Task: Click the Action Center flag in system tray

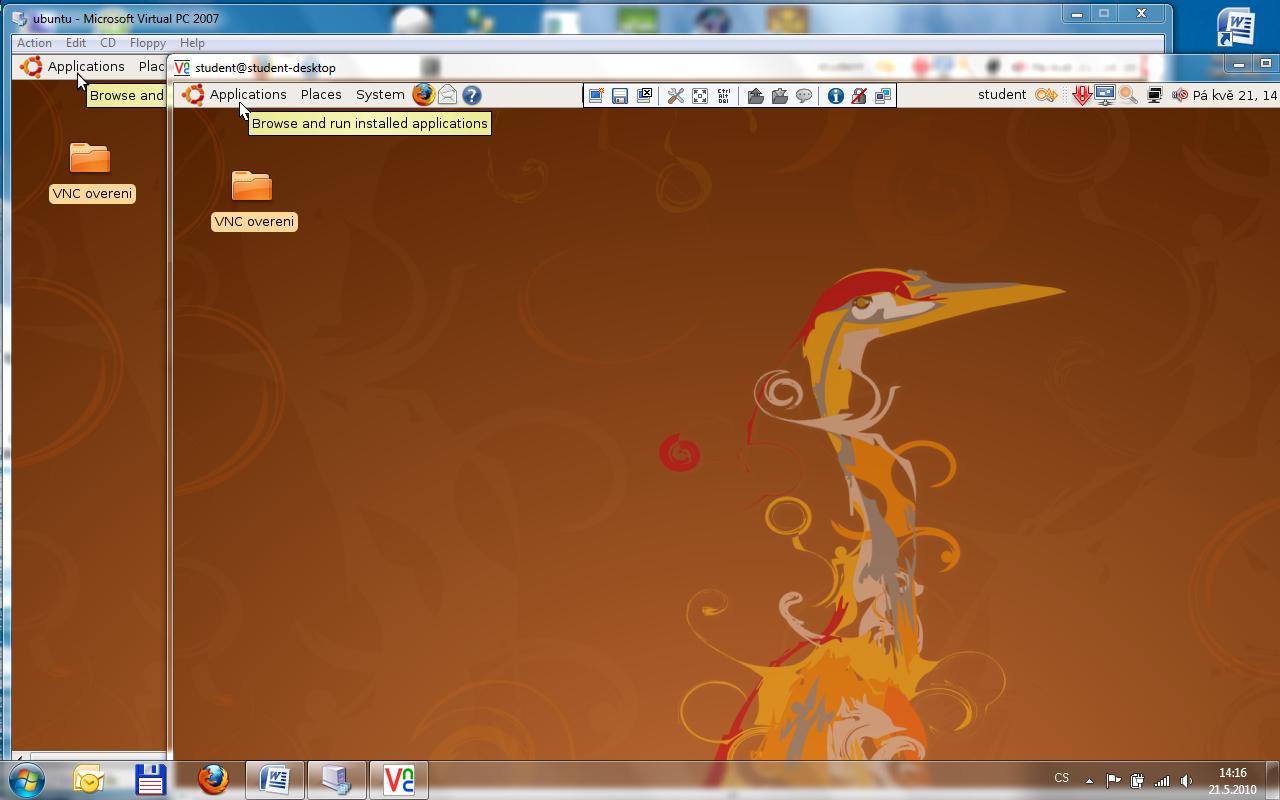Action: (1113, 780)
